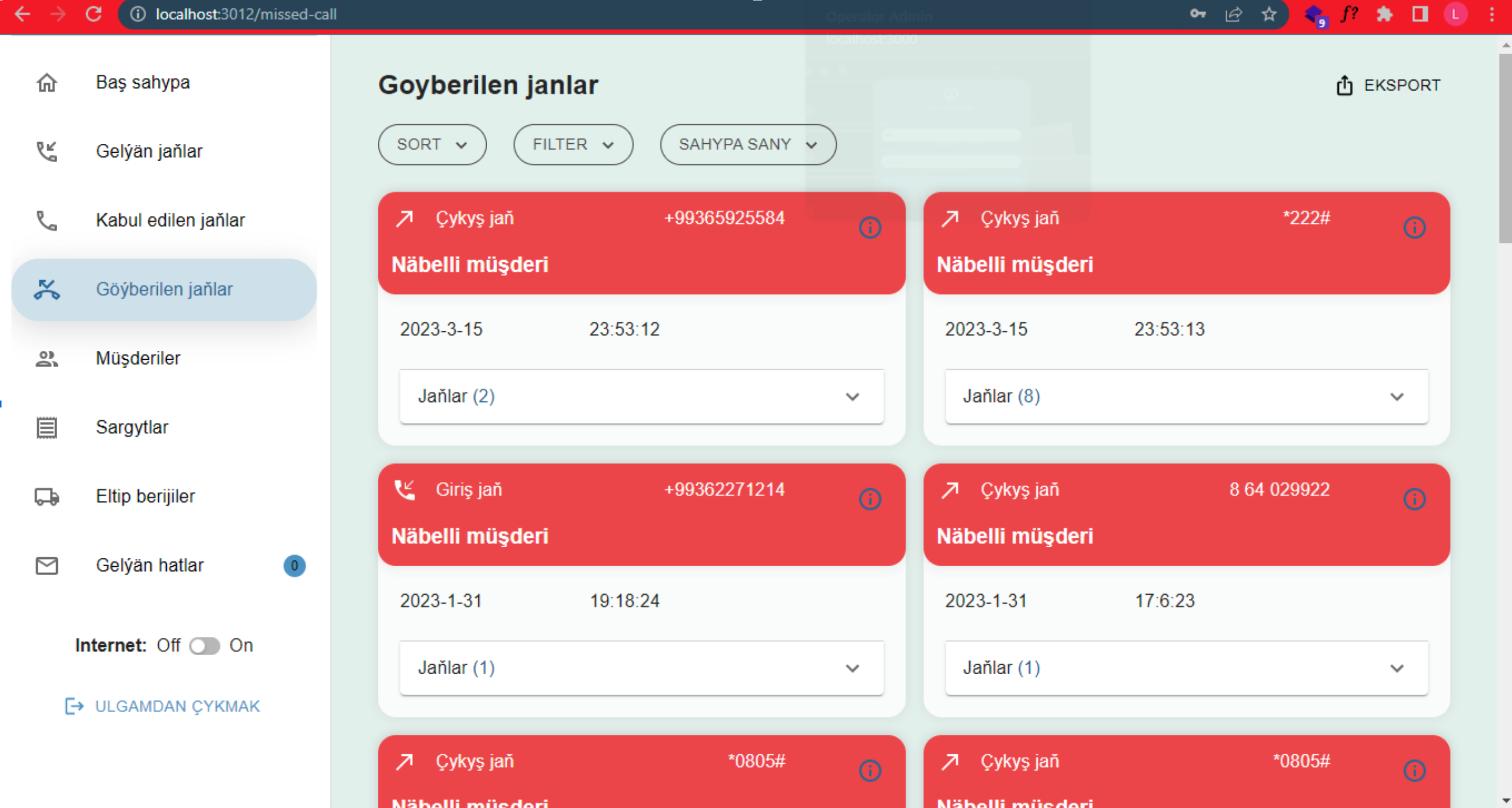
Task: Click the delivery truck icon for Eltip berijiler
Action: 47,497
